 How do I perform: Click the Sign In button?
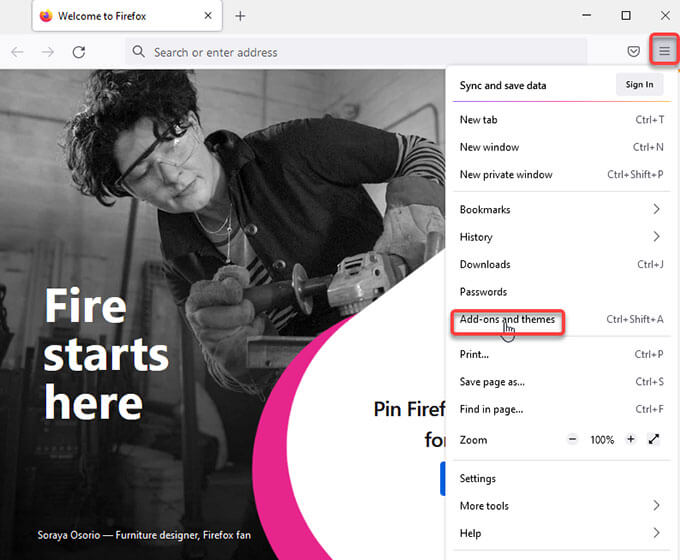pyautogui.click(x=639, y=85)
